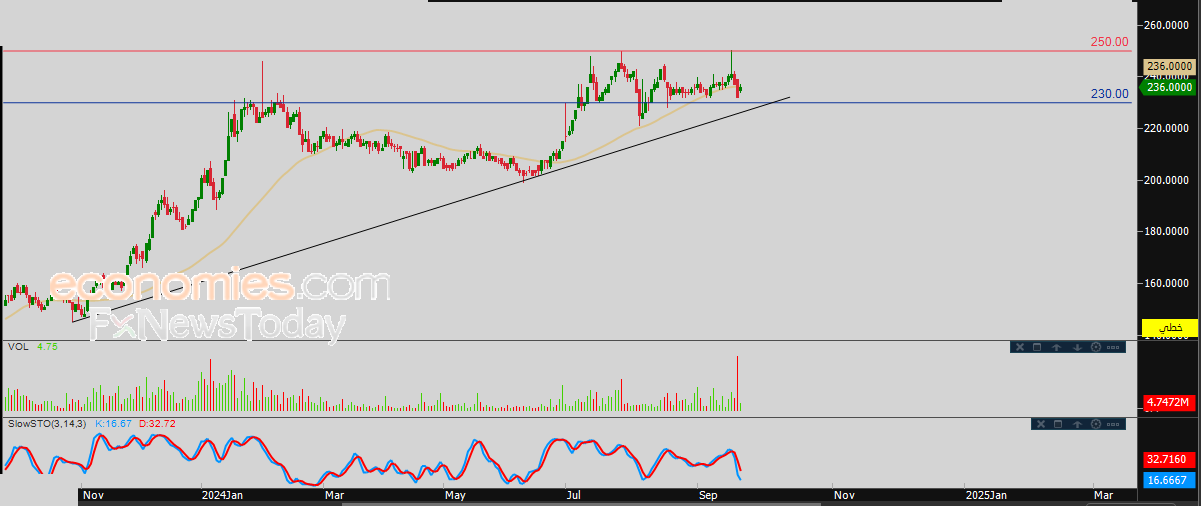Image resolution: width=1201 pixels, height=506 pixels.
Task: Click the beige 236.0000 moving average tag
Action: 1169,66
